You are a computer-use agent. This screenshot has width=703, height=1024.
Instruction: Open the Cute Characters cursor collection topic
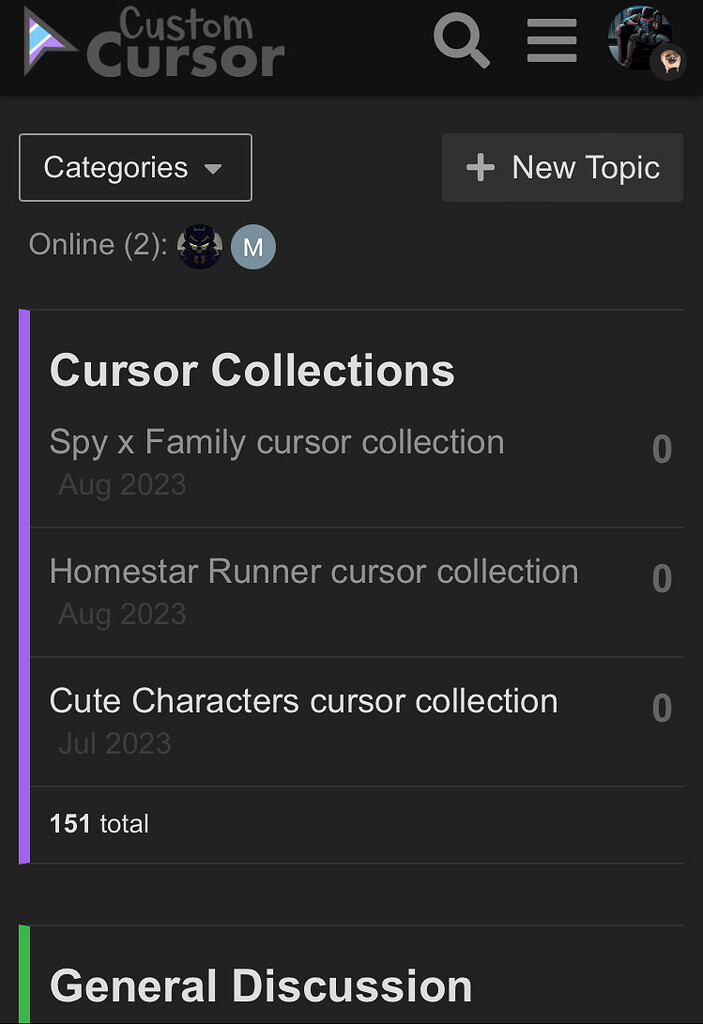tap(303, 701)
